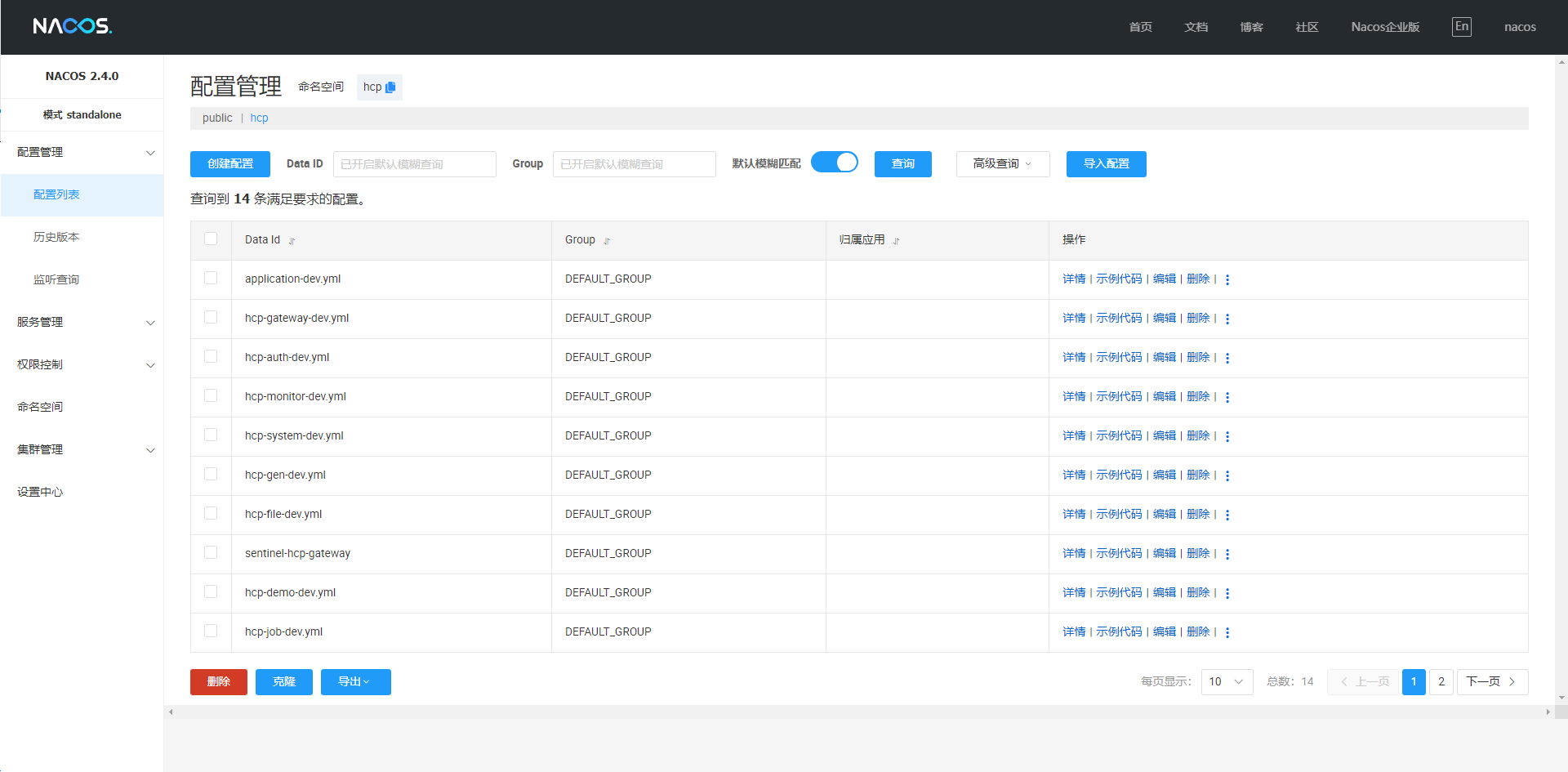
Task: Open more actions for application-dev.yml
Action: tap(1227, 279)
